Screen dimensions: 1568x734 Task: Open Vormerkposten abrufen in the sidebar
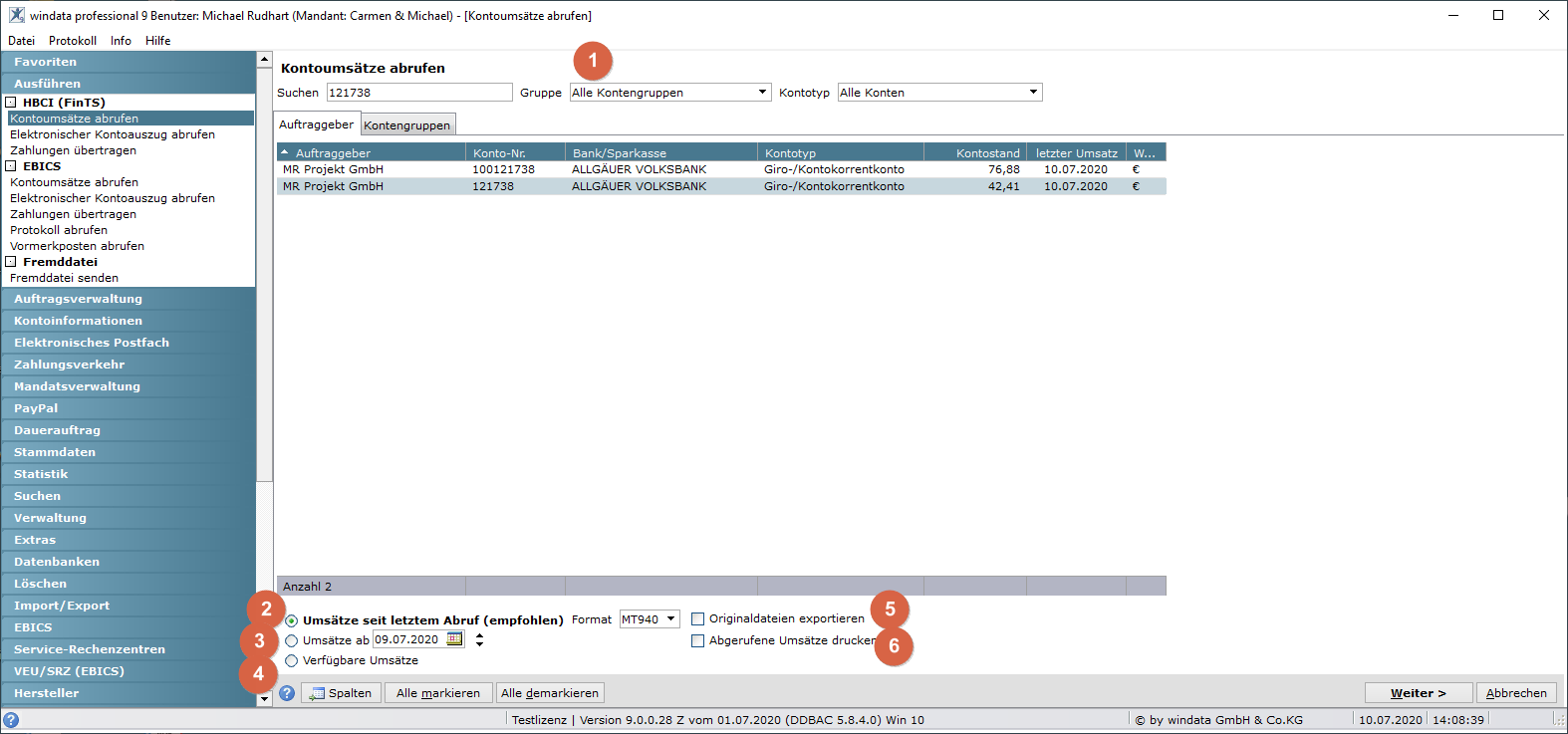[78, 246]
